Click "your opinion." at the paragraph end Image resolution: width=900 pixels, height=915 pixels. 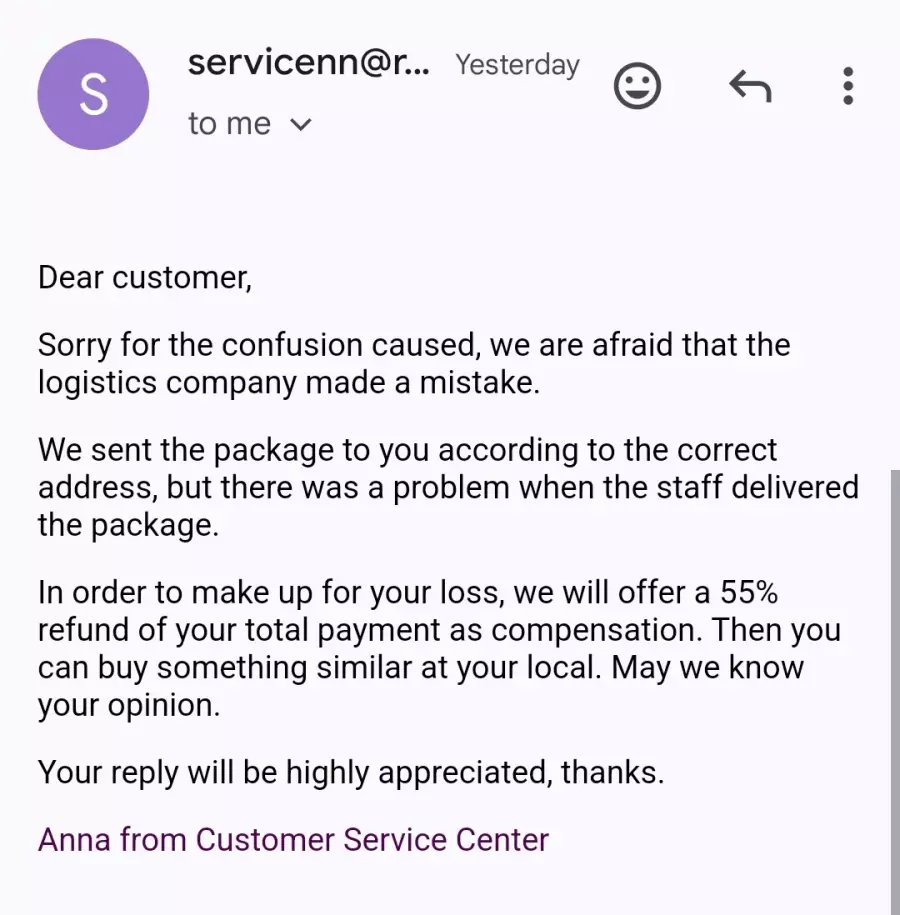pos(129,706)
